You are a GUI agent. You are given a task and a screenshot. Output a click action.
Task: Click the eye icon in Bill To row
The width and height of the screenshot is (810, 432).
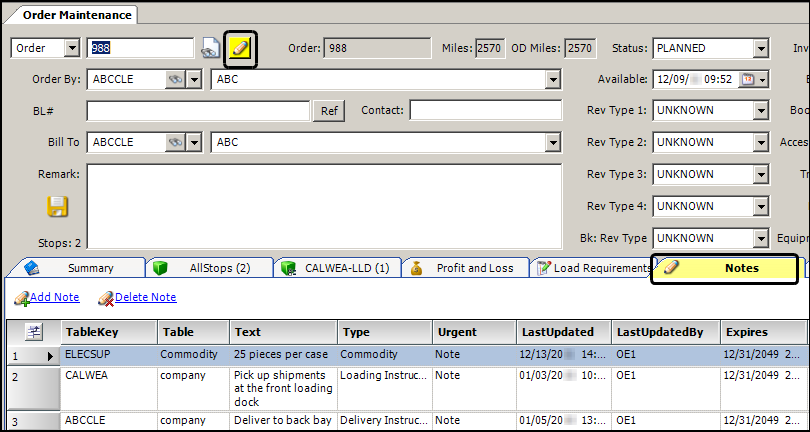[x=176, y=143]
